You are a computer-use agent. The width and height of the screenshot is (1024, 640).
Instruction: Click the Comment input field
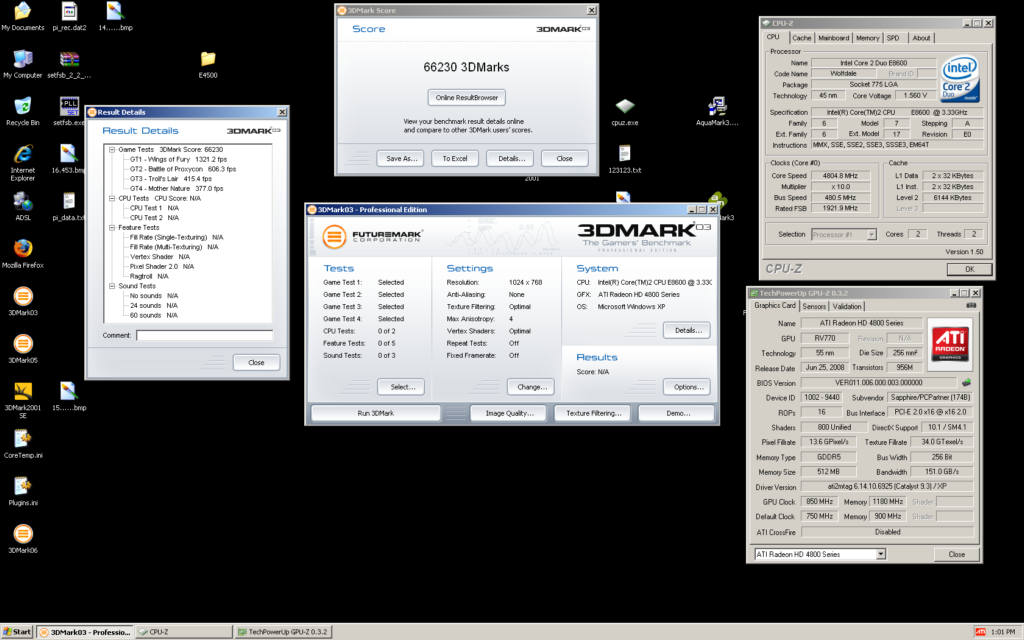click(204, 335)
